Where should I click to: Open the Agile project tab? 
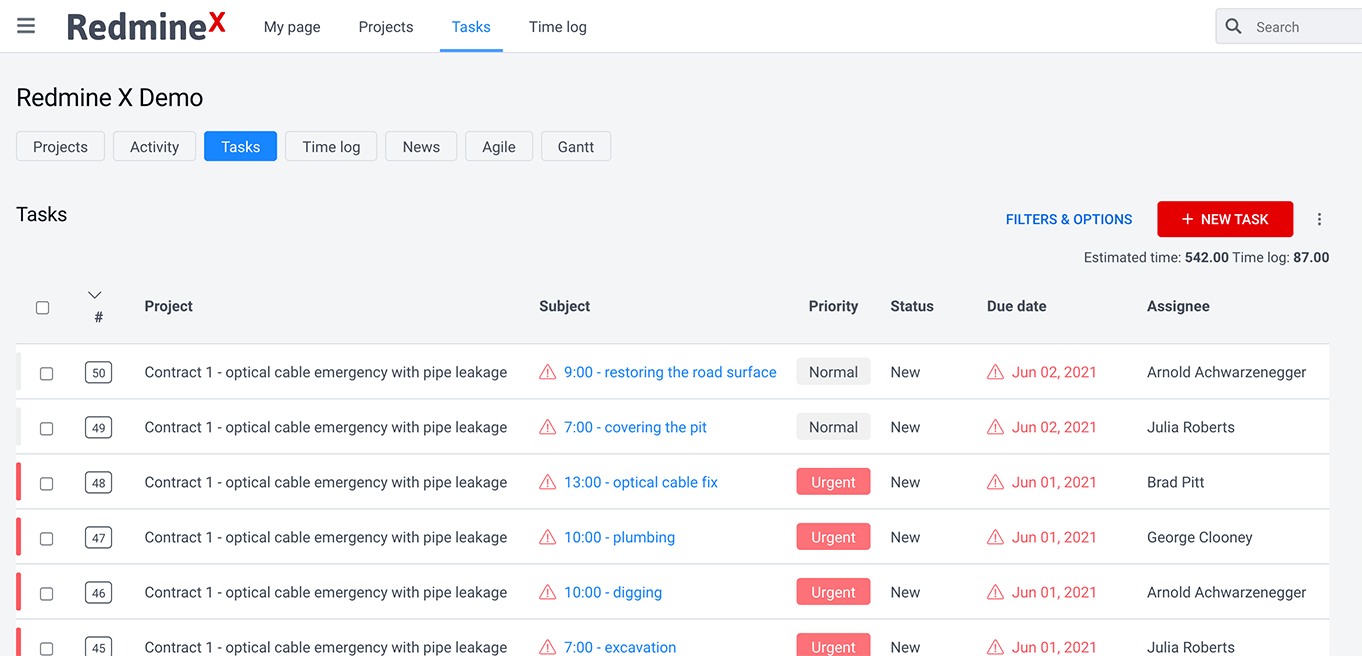[x=499, y=146]
